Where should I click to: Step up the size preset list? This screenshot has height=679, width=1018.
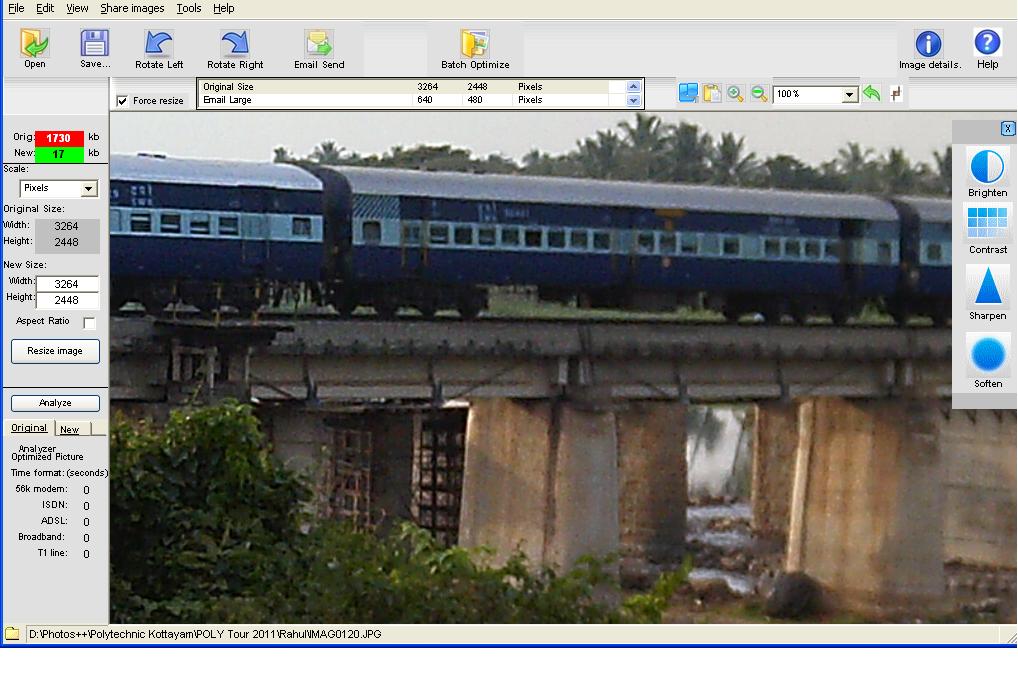633,86
